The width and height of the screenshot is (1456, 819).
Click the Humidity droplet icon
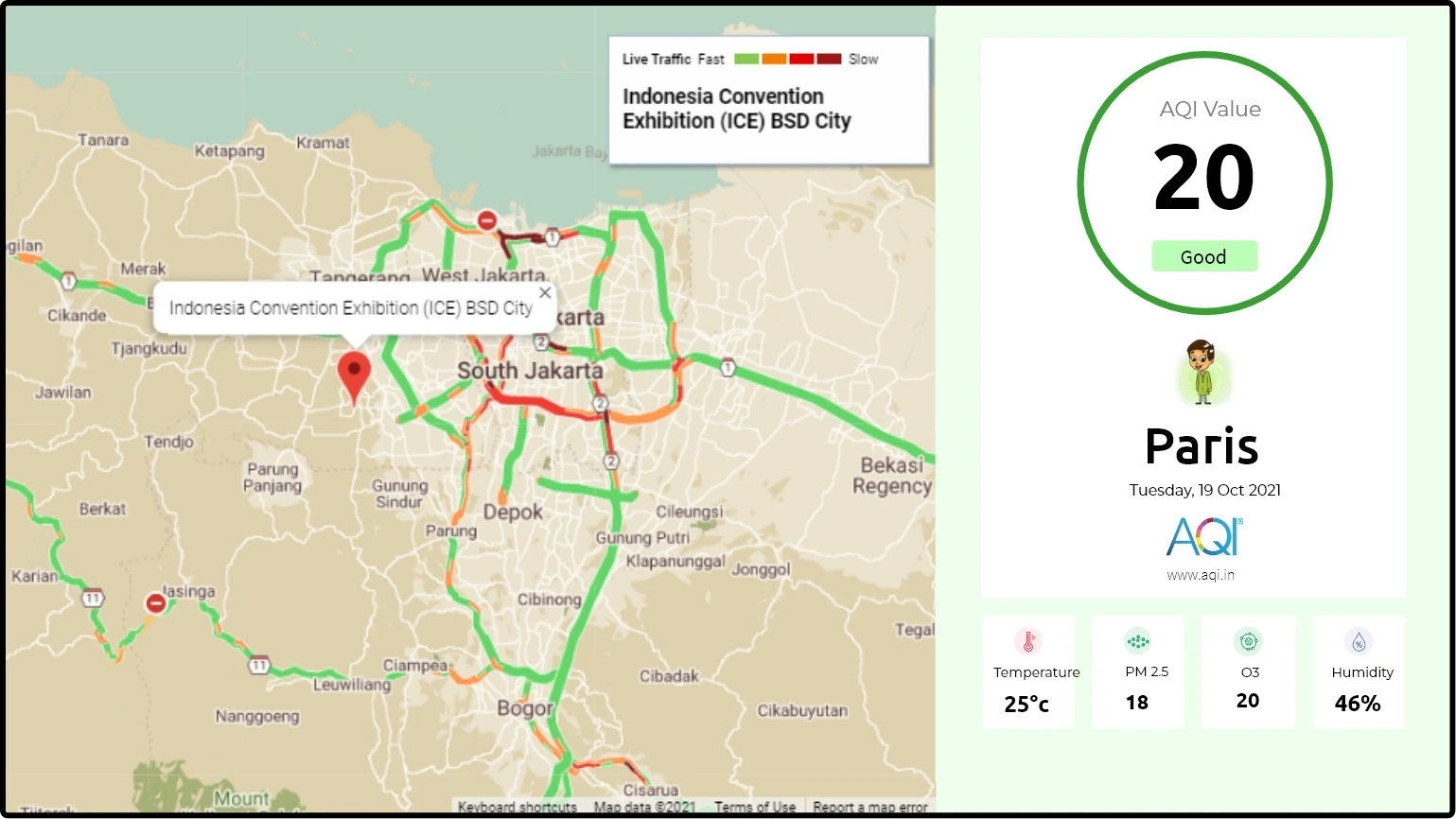pos(1359,641)
